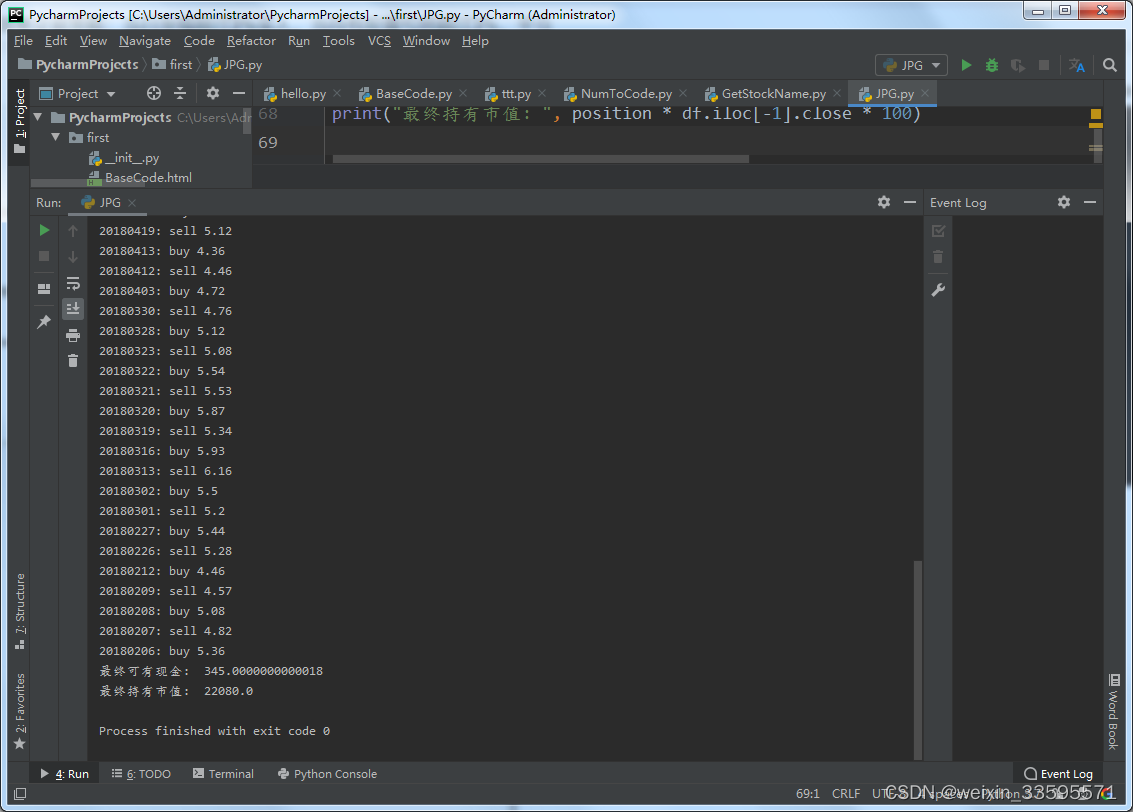Start debugging with the bug icon
Viewport: 1133px width, 812px height.
tap(992, 65)
